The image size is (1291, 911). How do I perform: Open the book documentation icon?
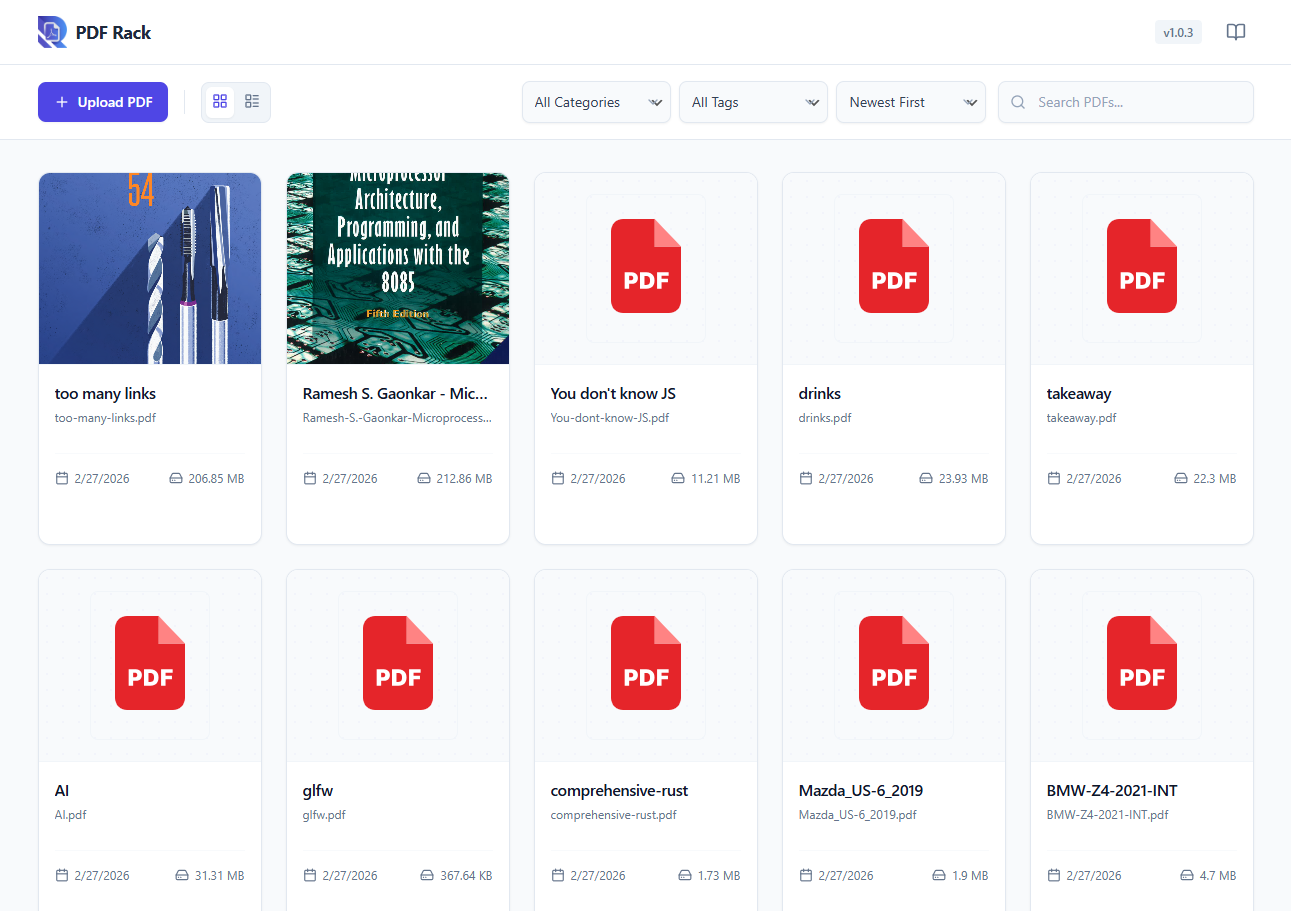click(1236, 32)
